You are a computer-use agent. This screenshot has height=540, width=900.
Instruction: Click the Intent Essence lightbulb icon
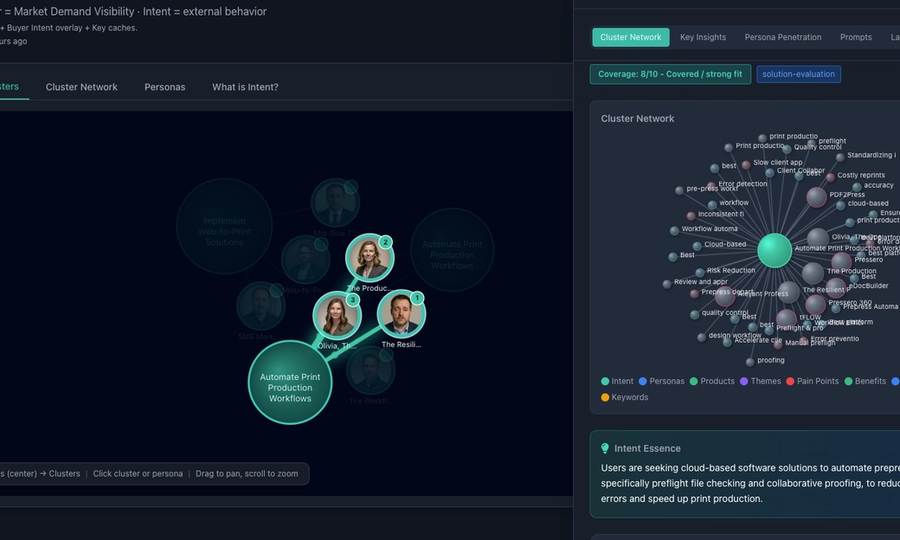pos(605,448)
